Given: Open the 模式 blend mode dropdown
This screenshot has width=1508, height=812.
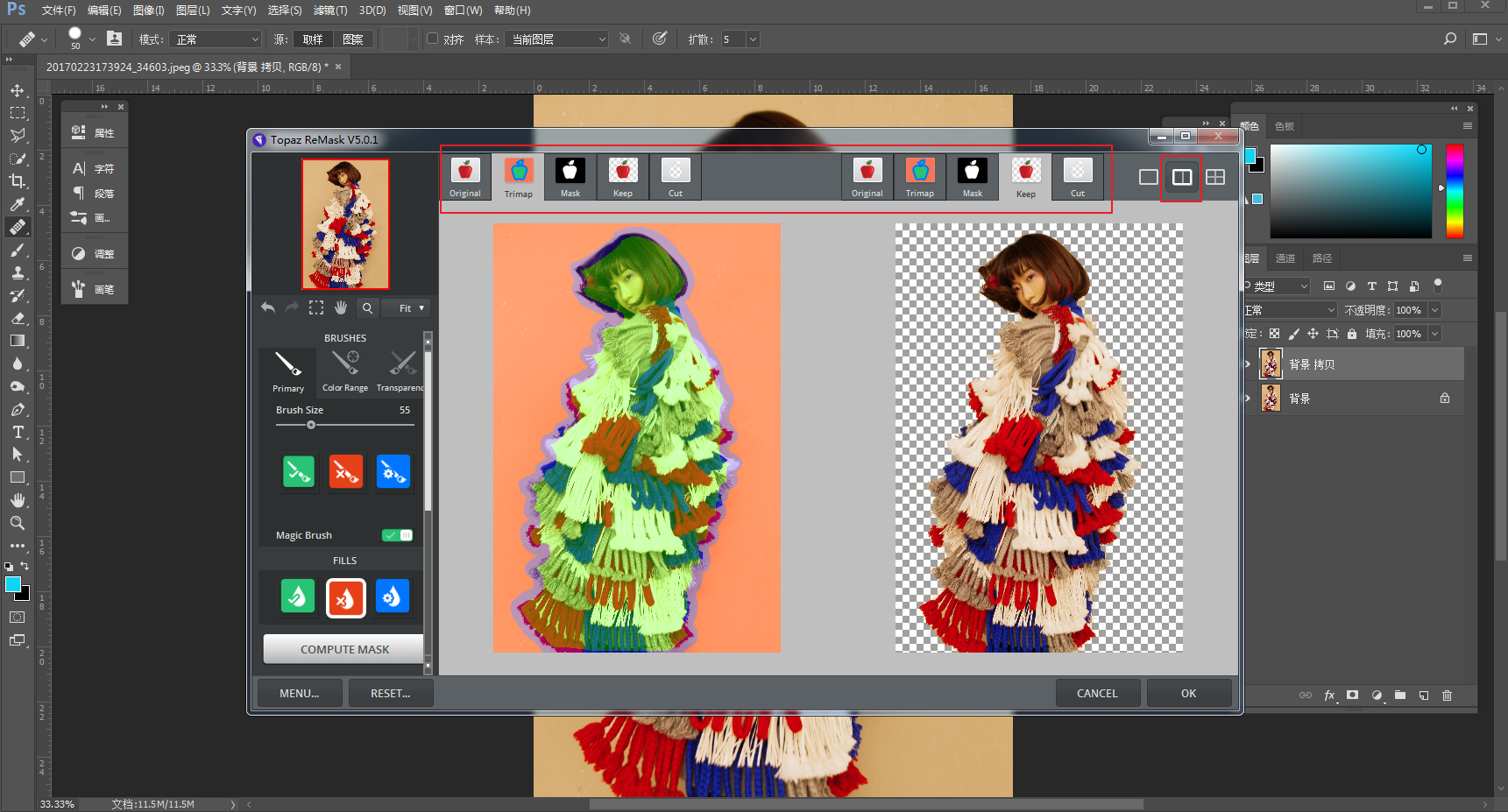Looking at the screenshot, I should click(216, 39).
